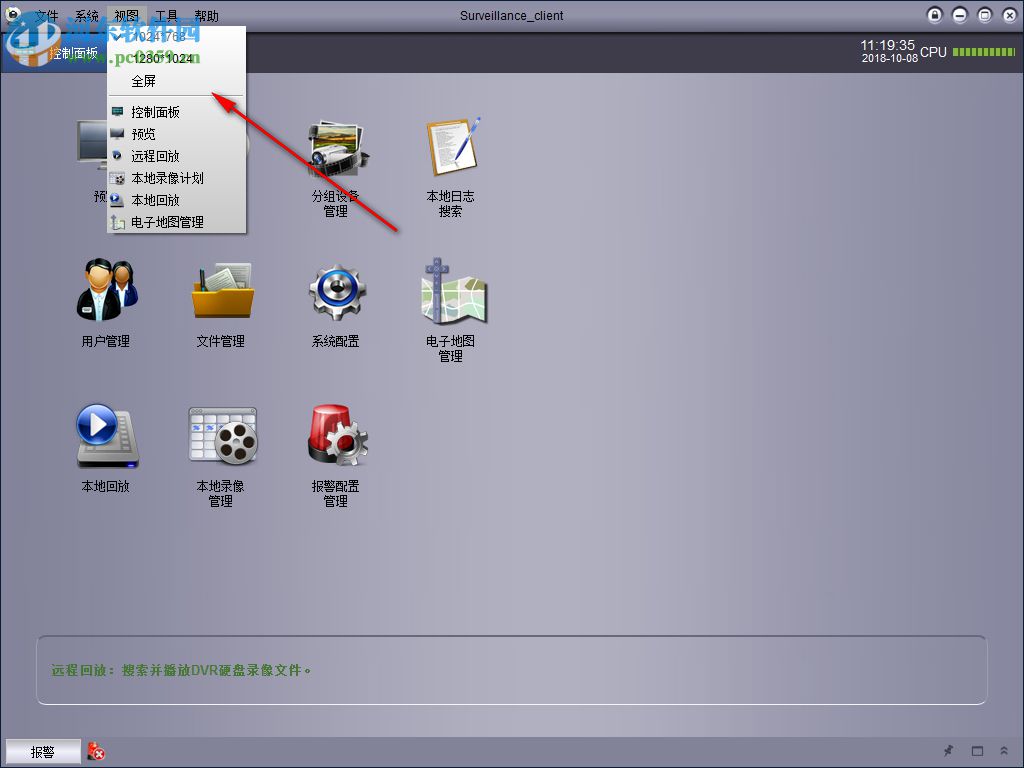Image resolution: width=1024 pixels, height=768 pixels.
Task: Pin the bottom alarm panel
Action: click(x=948, y=751)
